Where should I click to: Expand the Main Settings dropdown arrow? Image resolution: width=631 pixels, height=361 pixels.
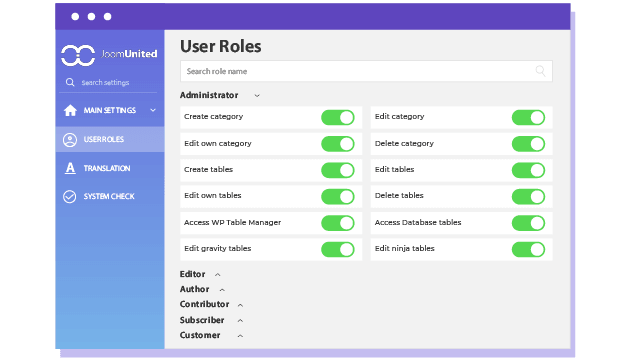click(153, 110)
